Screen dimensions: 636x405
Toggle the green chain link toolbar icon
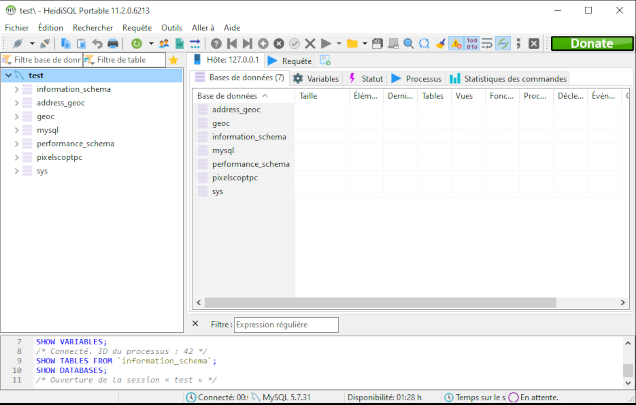pyautogui.click(x=503, y=43)
